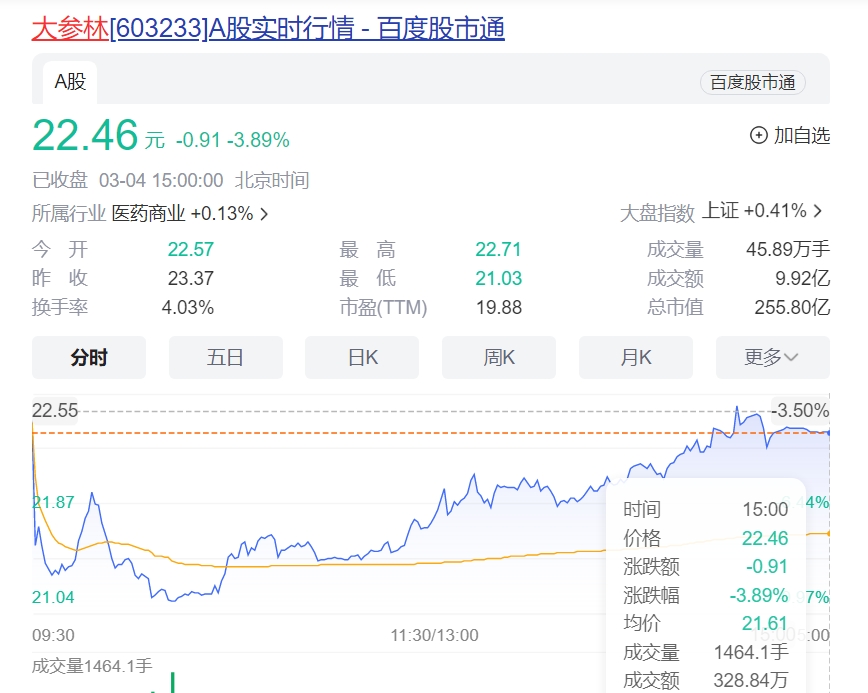
Task: Click the 今开 value 22.57
Action: click(x=190, y=250)
